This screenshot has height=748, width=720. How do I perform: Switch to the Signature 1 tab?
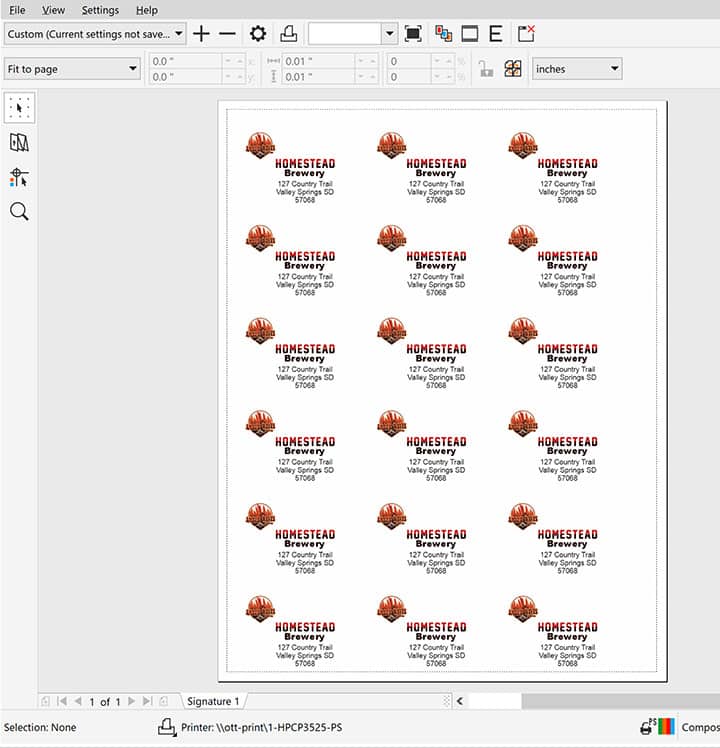(213, 701)
